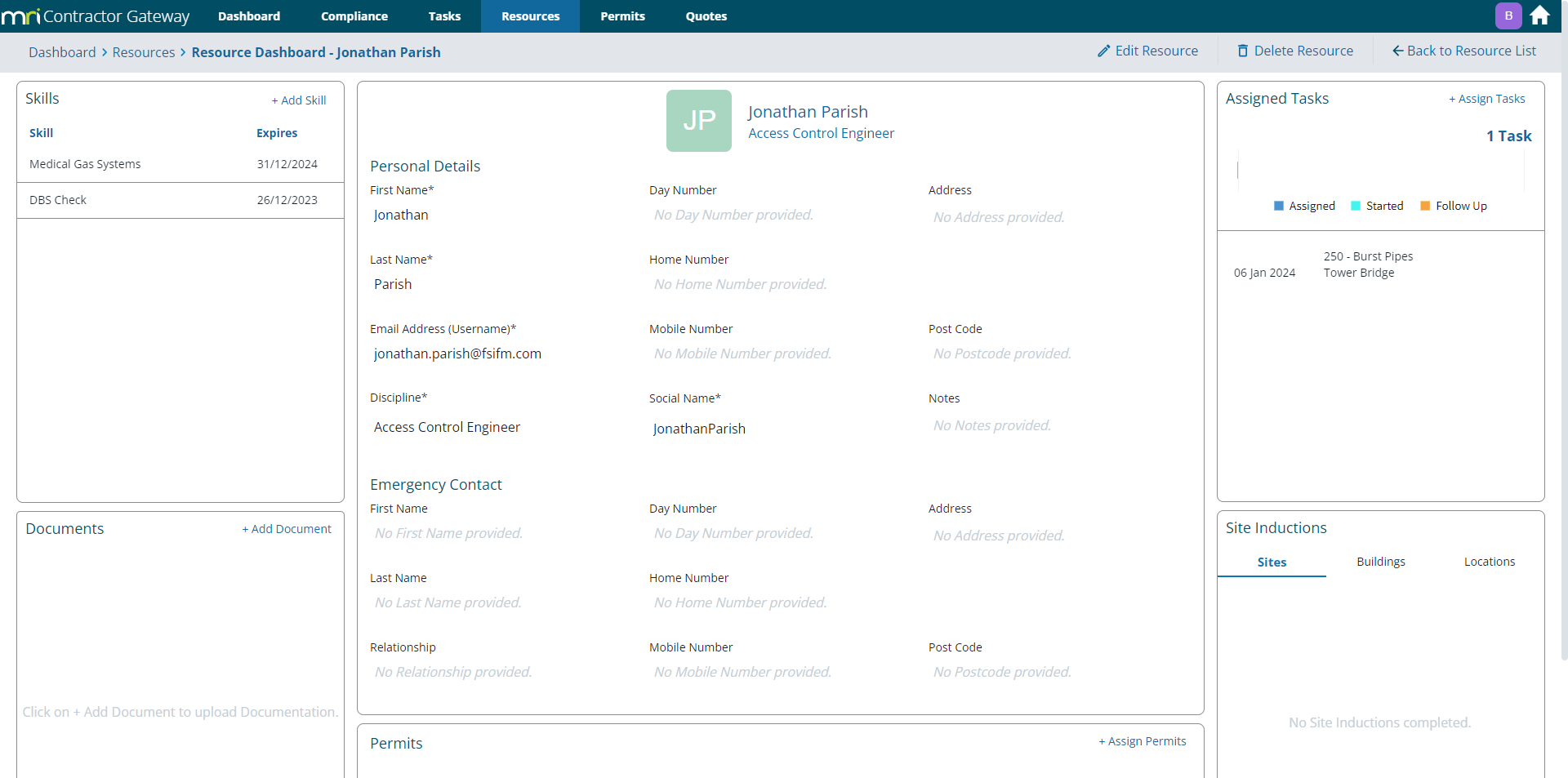Switch to the Buildings tab
1568x778 pixels.
click(x=1380, y=562)
